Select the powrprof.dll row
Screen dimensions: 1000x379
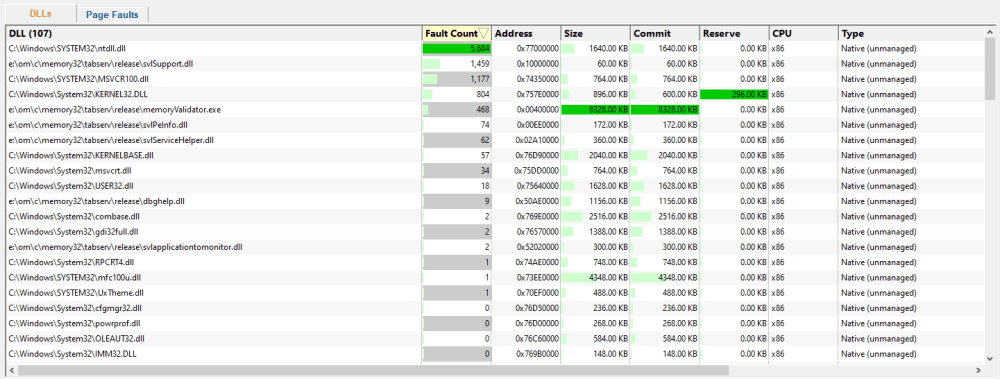pyautogui.click(x=496, y=323)
